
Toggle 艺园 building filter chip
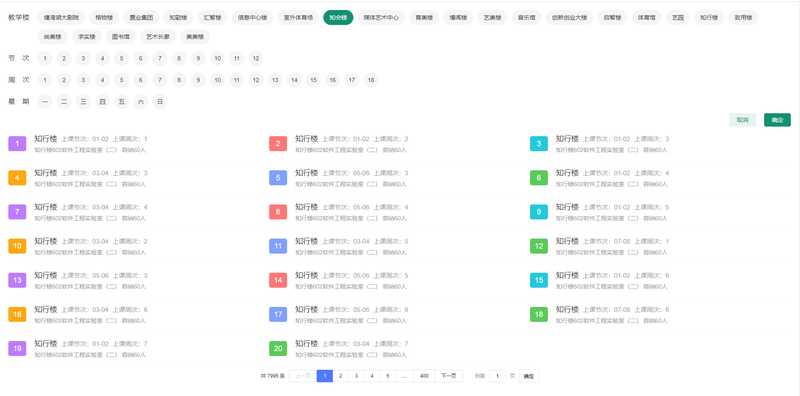[x=678, y=18]
